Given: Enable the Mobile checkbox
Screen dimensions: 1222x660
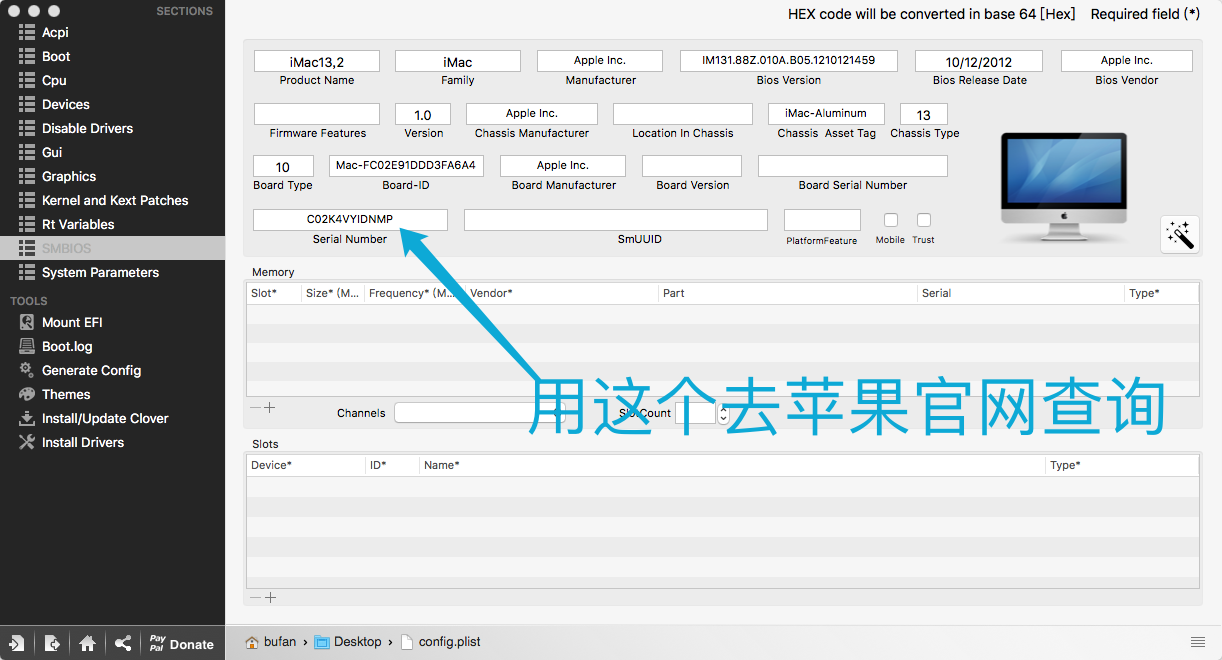Looking at the screenshot, I should point(890,220).
